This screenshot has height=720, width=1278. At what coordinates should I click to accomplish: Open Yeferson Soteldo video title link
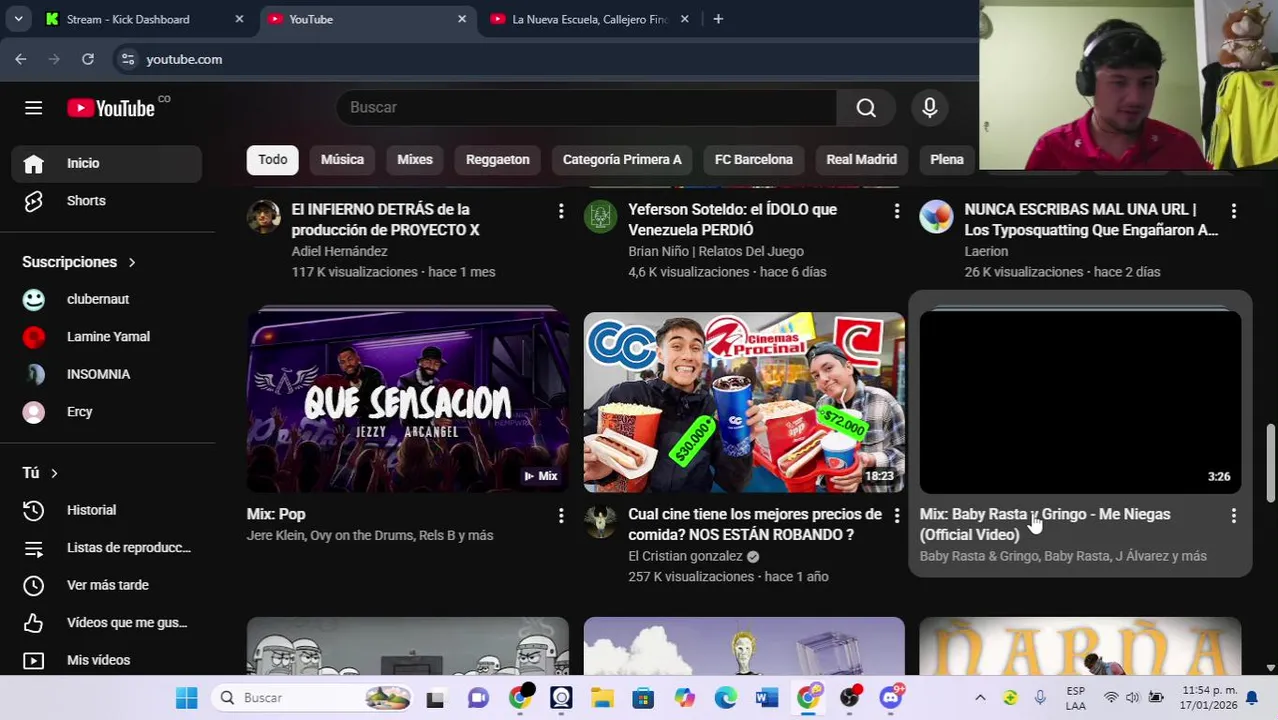732,220
